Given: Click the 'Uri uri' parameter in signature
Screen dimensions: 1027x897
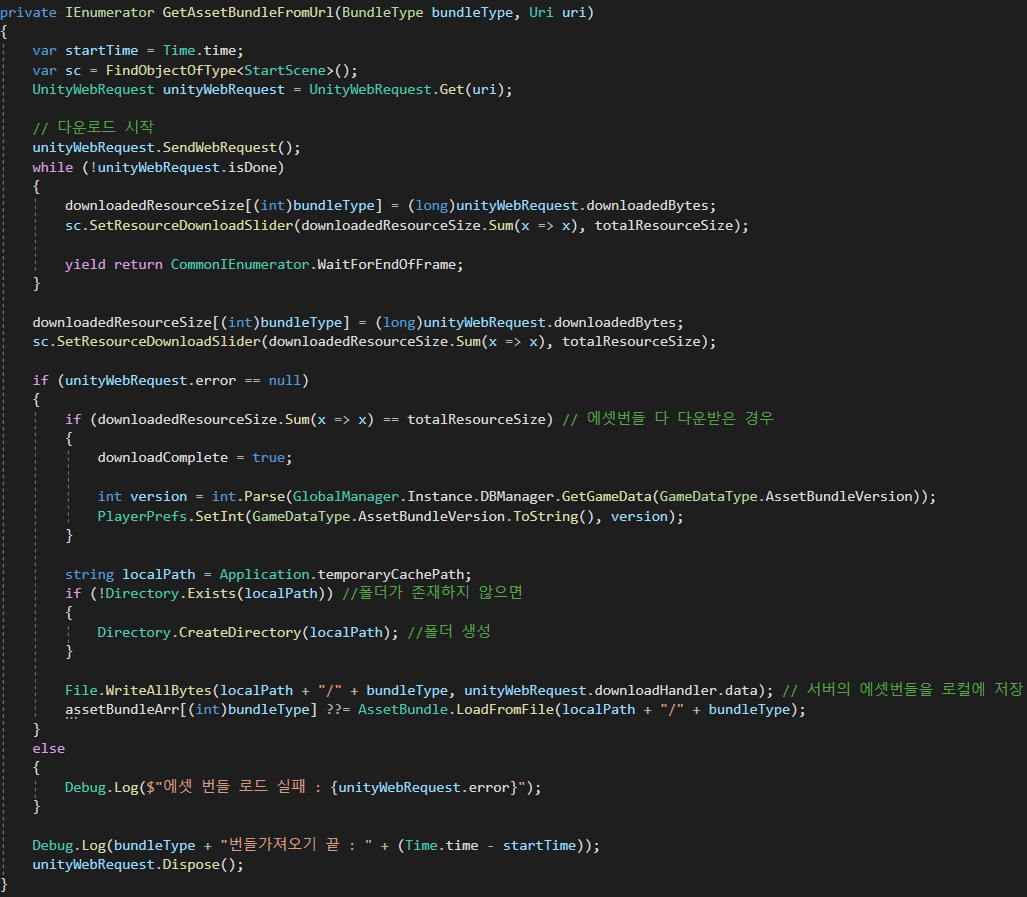Looking at the screenshot, I should tap(558, 12).
